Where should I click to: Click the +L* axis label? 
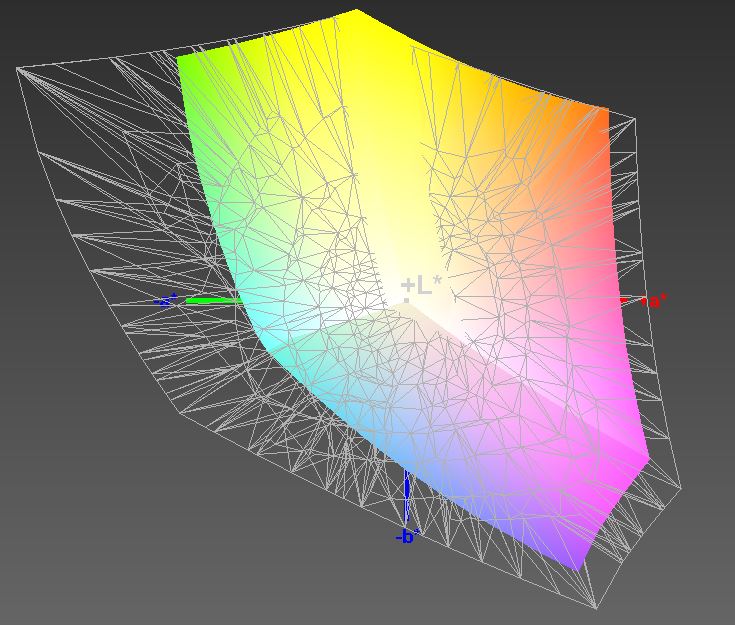tap(421, 286)
